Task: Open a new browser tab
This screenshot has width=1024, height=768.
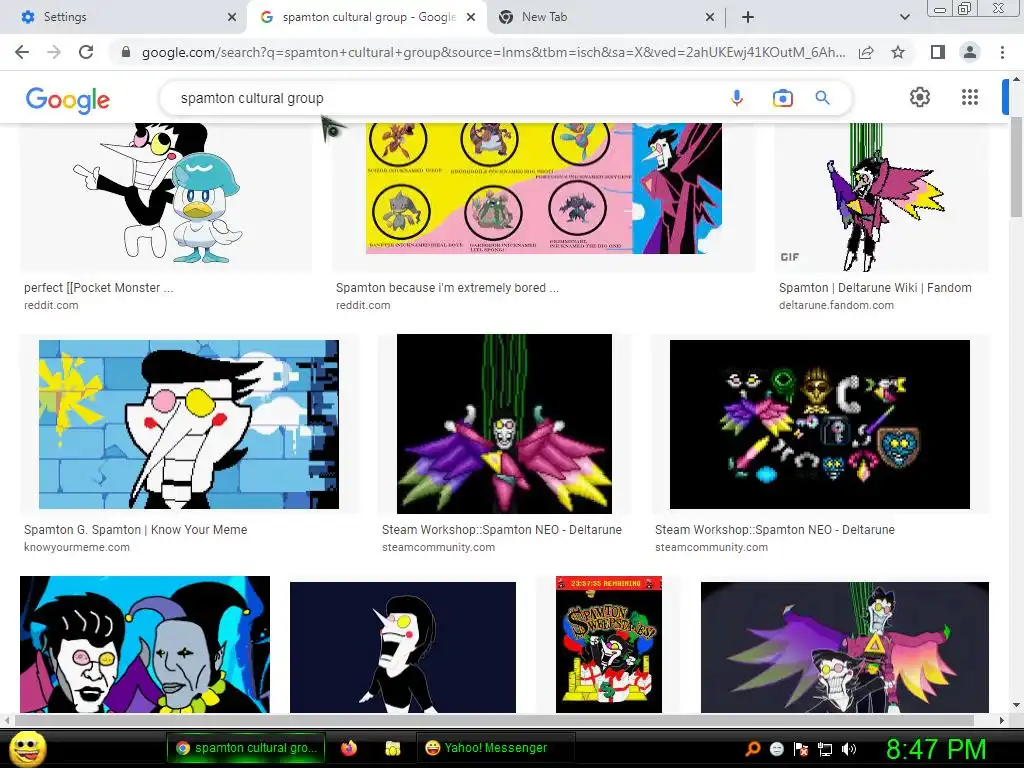Action: tap(748, 17)
